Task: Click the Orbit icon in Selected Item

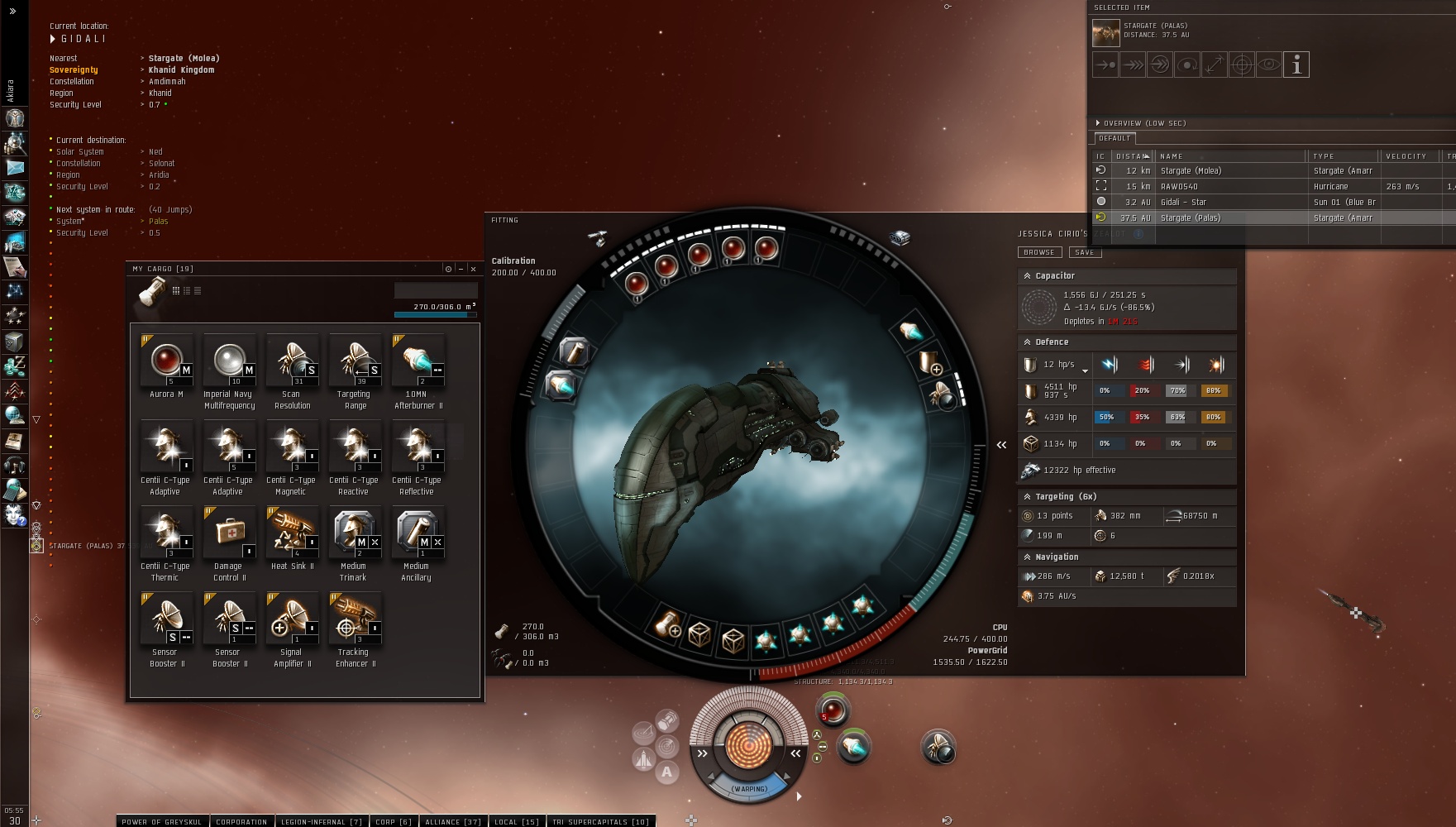Action: click(x=1187, y=65)
